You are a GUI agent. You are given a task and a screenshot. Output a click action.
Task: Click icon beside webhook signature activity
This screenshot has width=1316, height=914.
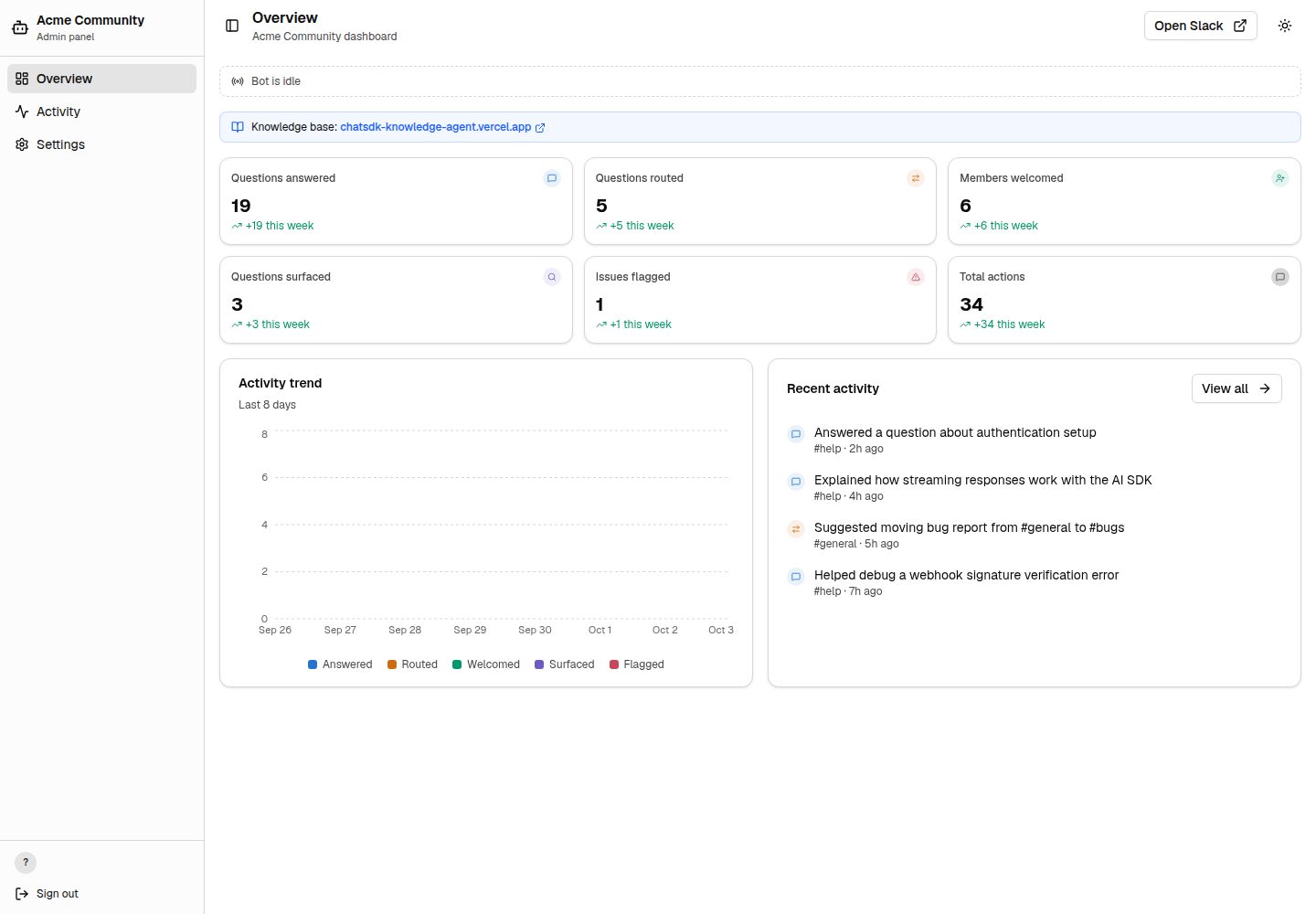(x=796, y=577)
